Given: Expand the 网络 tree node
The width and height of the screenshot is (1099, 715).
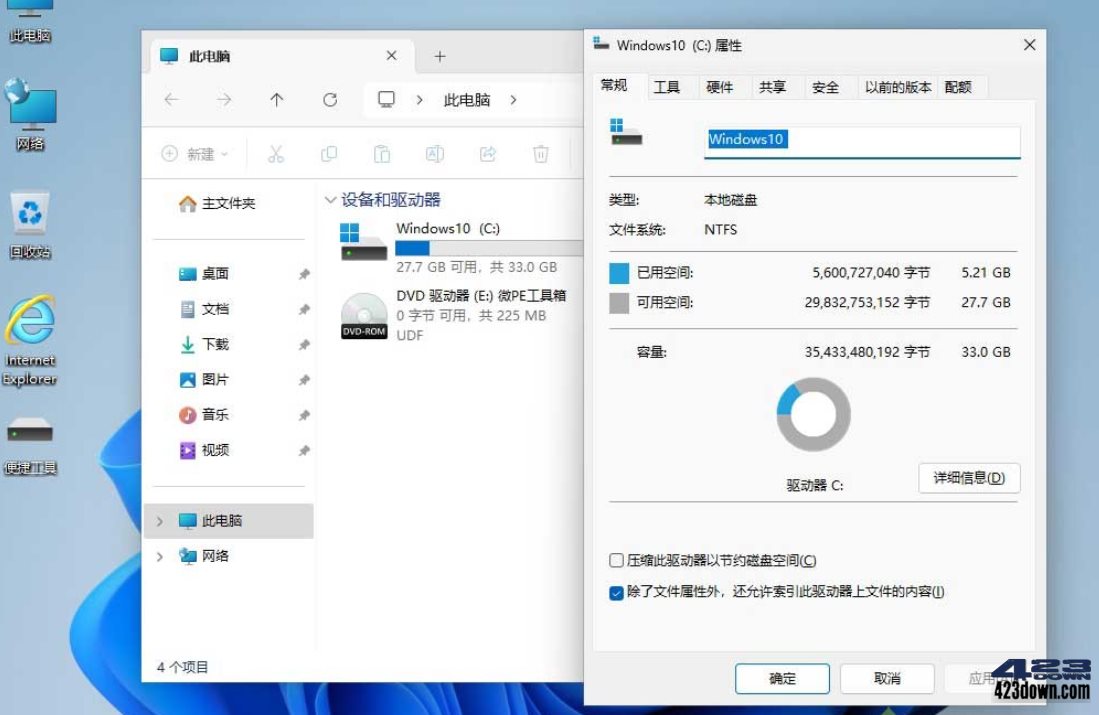Looking at the screenshot, I should click(160, 557).
